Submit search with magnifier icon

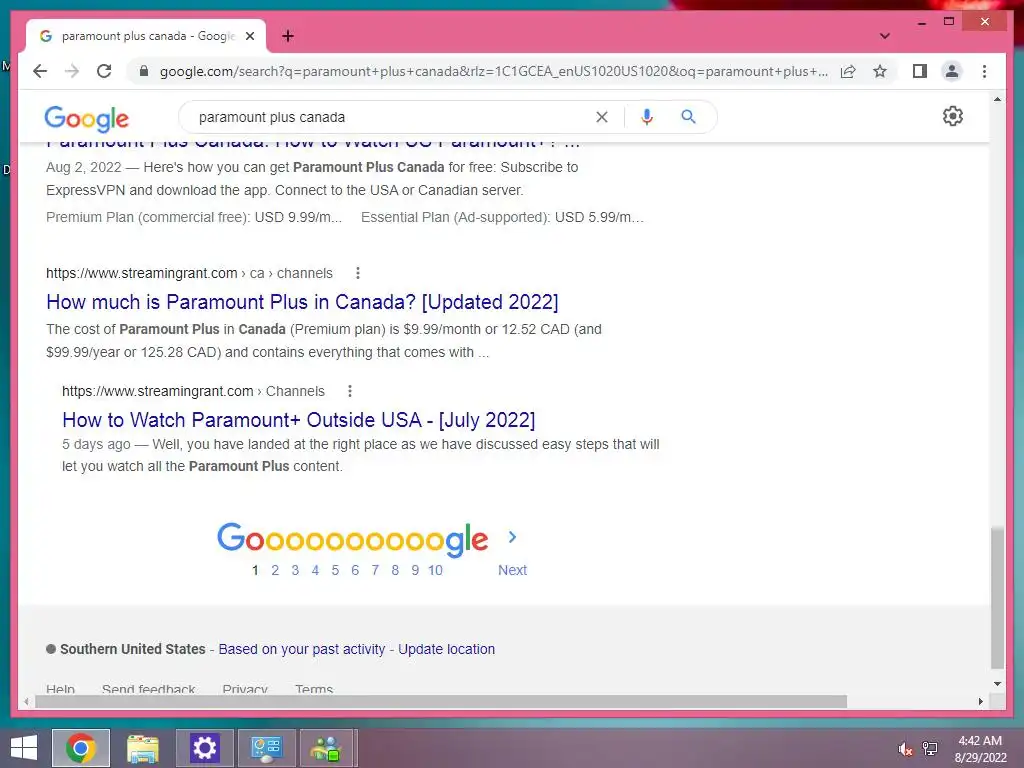point(688,117)
